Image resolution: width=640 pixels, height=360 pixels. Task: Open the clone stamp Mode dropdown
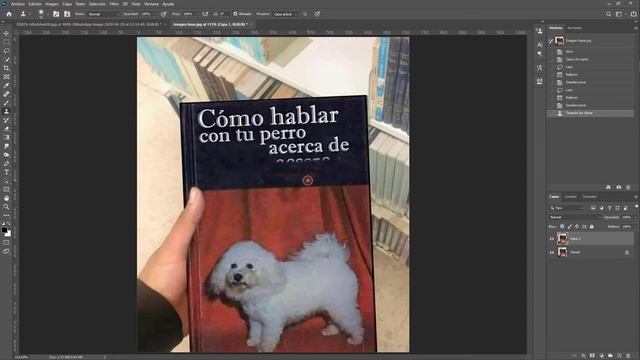pos(104,14)
